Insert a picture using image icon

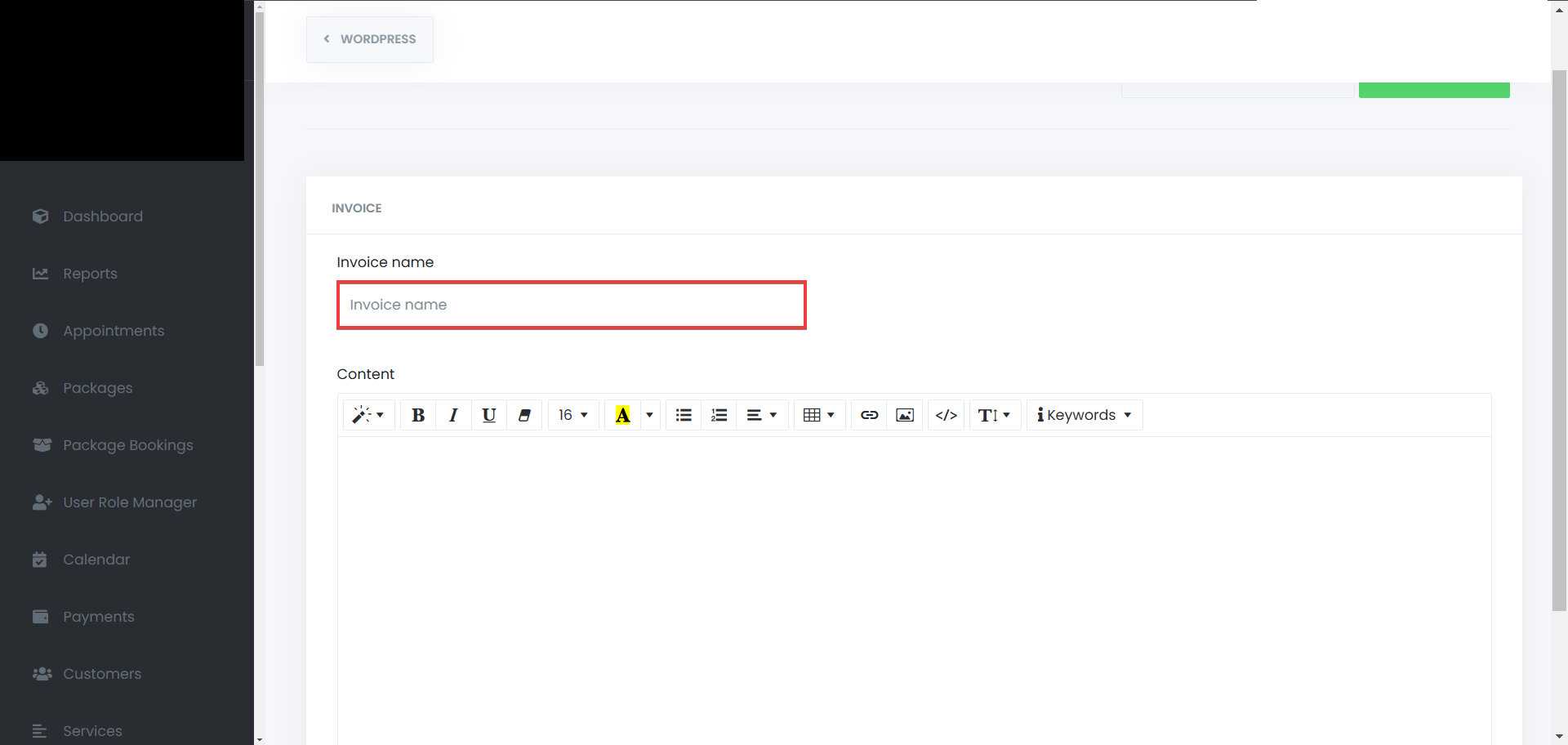click(905, 415)
